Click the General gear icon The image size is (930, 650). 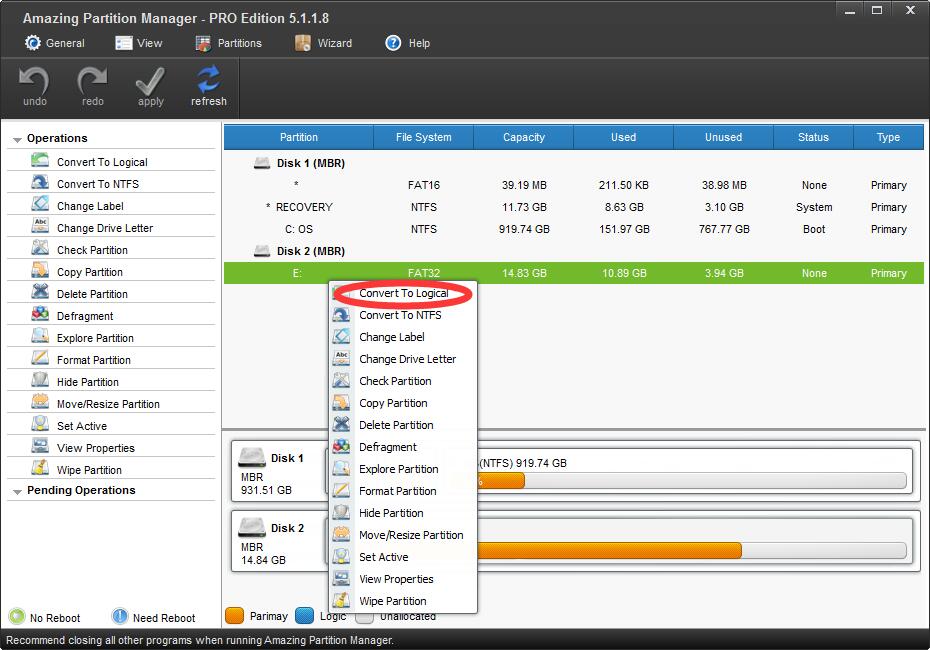pyautogui.click(x=33, y=43)
